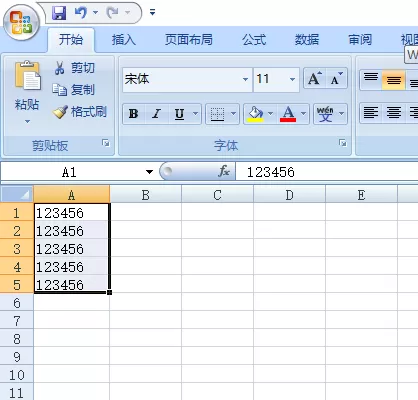Click the Name Box showing A1
The height and width of the screenshot is (400, 418).
click(70, 172)
